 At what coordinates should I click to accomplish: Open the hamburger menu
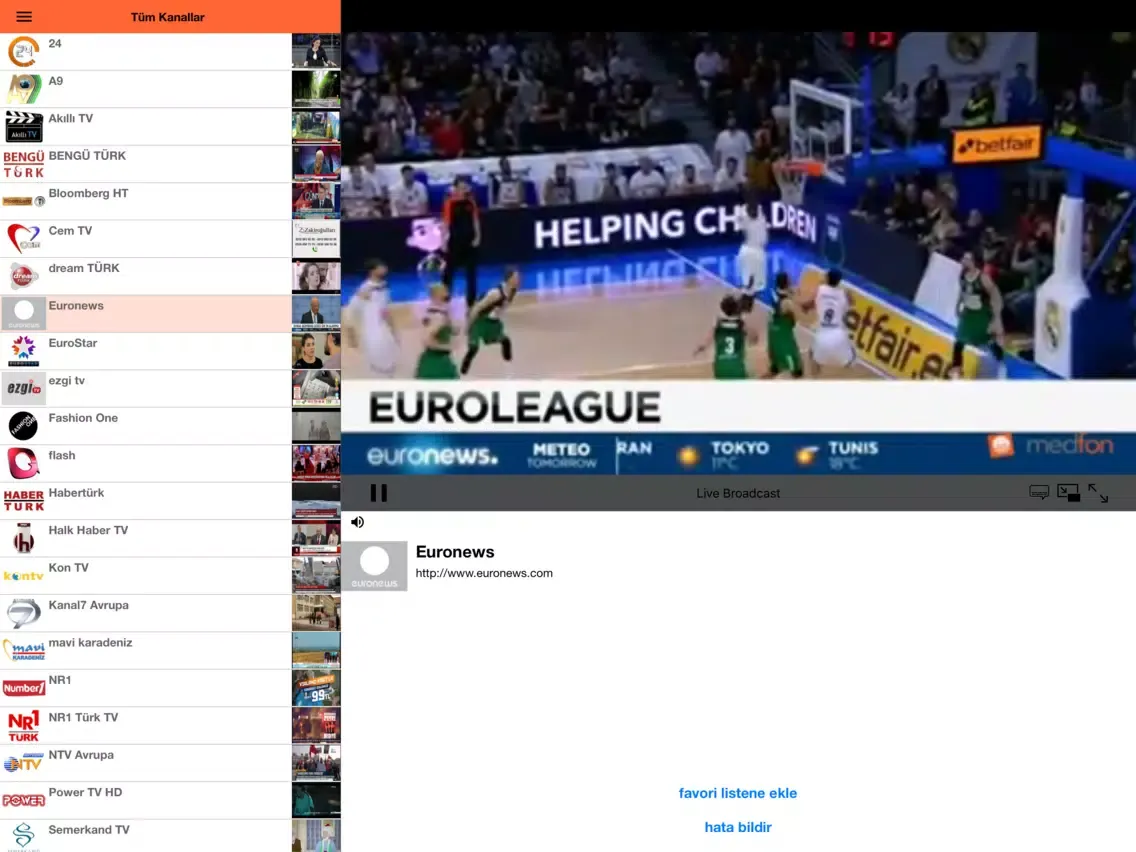[x=24, y=16]
